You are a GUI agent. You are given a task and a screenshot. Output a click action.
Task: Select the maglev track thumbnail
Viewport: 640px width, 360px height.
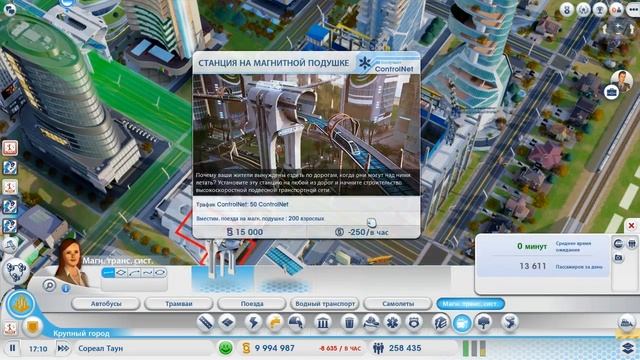click(286, 267)
